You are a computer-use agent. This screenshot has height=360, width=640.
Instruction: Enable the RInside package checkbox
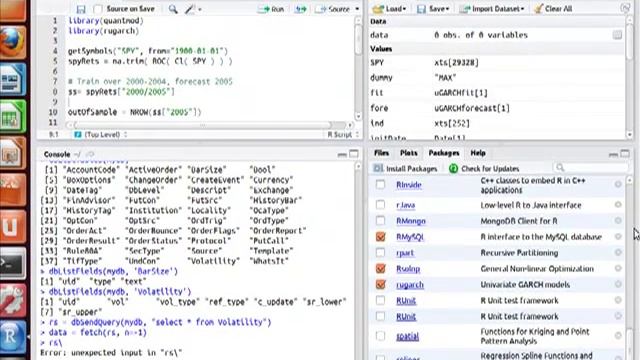[380, 184]
